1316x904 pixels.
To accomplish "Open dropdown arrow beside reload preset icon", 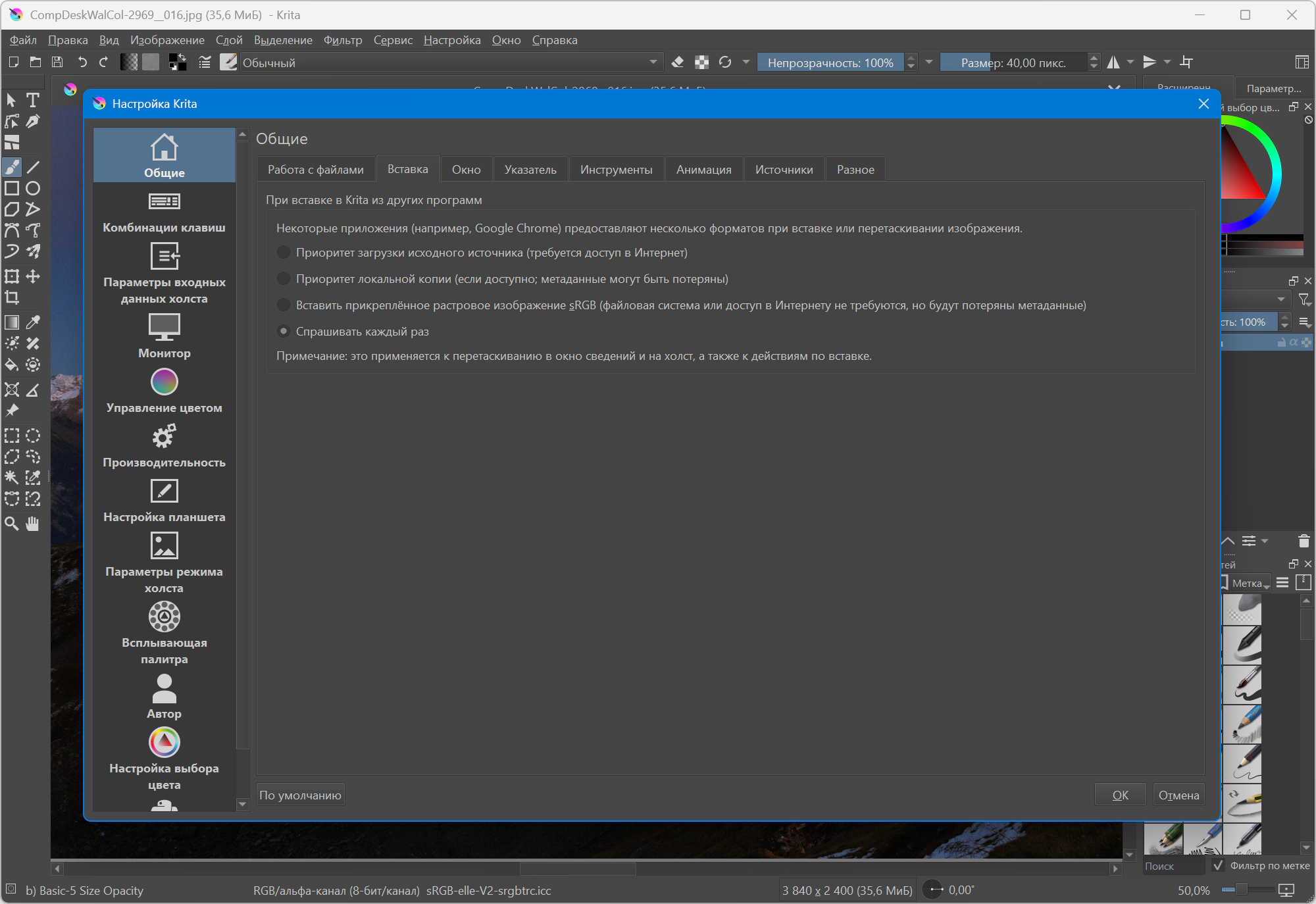I will (746, 62).
